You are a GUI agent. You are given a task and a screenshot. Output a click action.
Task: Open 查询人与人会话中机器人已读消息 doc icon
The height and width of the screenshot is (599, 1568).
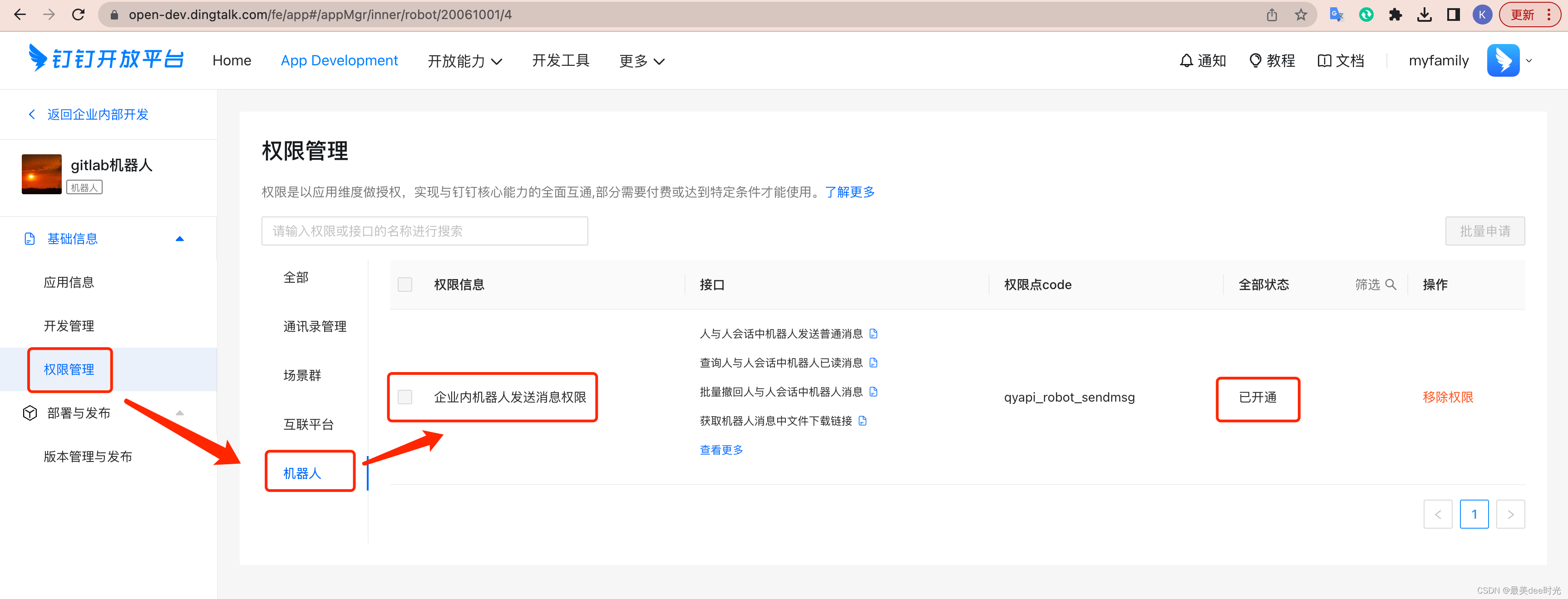pyautogui.click(x=873, y=363)
